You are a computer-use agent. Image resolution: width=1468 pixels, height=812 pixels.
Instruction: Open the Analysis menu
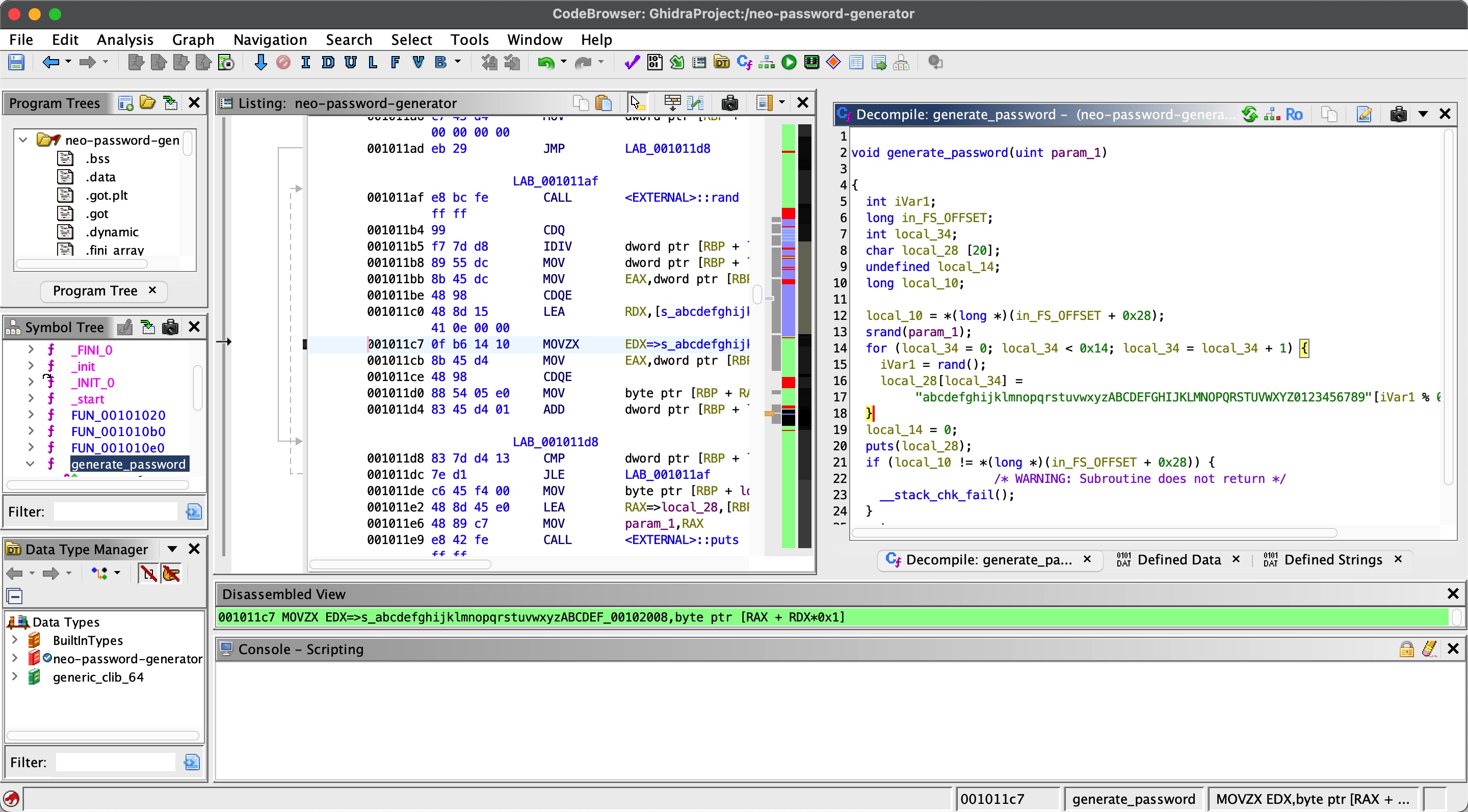pos(125,39)
